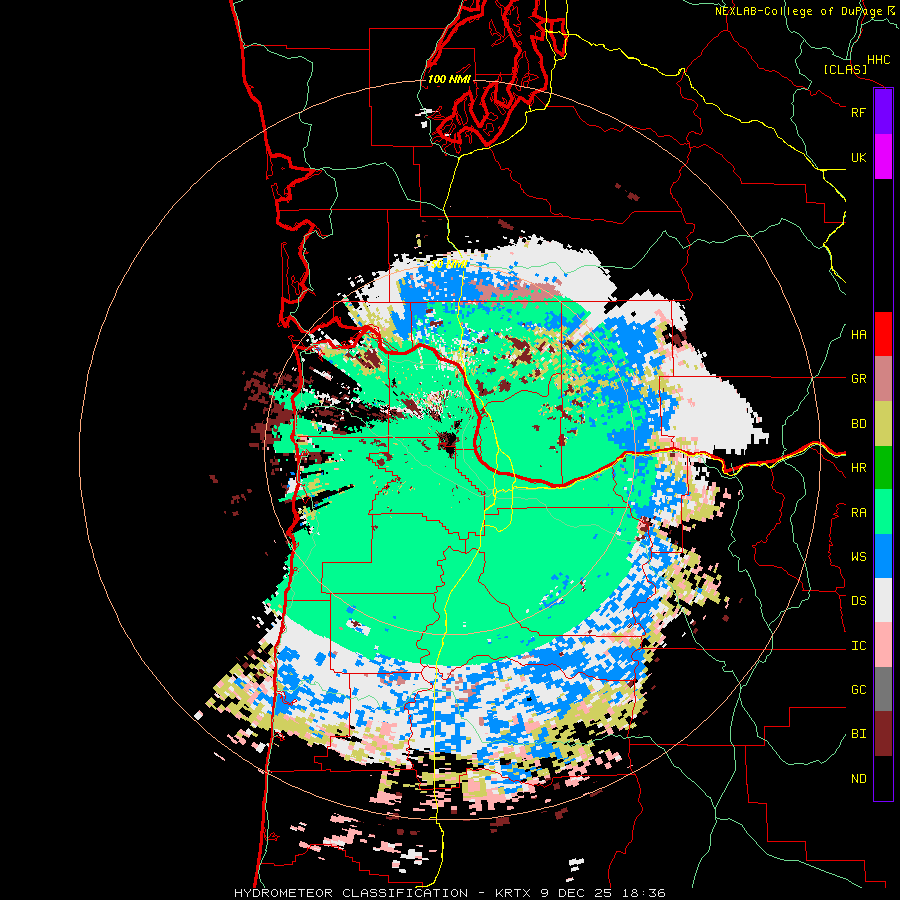Click the purple RF legend color swatch
Image resolution: width=900 pixels, height=900 pixels.
pyautogui.click(x=883, y=112)
